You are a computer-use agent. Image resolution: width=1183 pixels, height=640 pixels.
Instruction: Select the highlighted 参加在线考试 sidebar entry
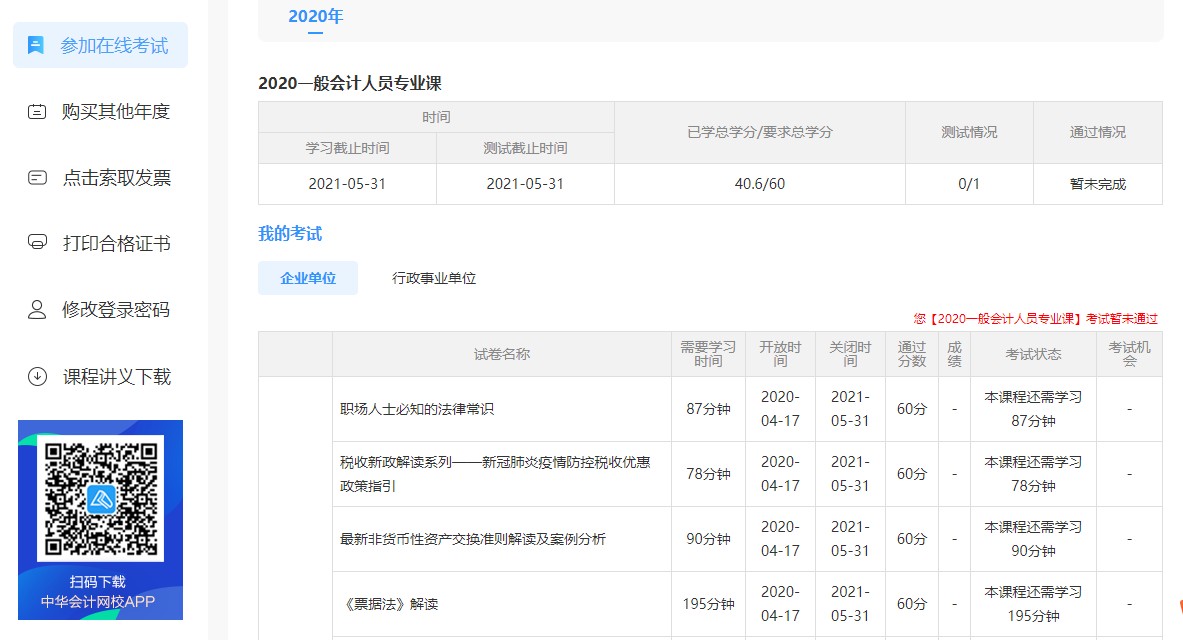tap(99, 44)
